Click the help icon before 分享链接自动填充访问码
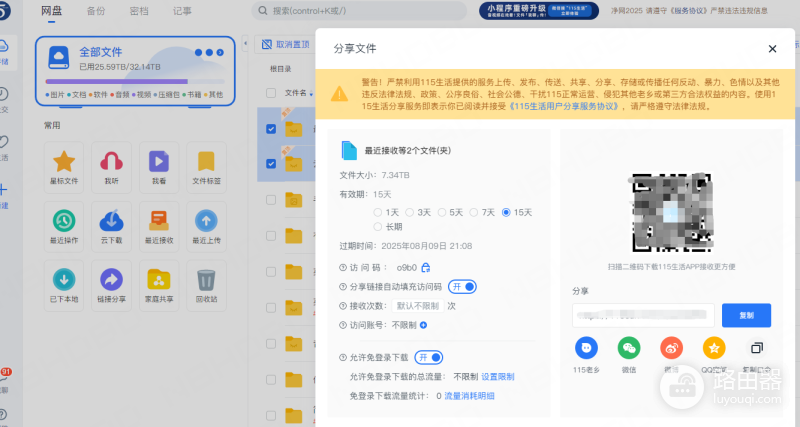The width and height of the screenshot is (800, 427). tap(343, 287)
